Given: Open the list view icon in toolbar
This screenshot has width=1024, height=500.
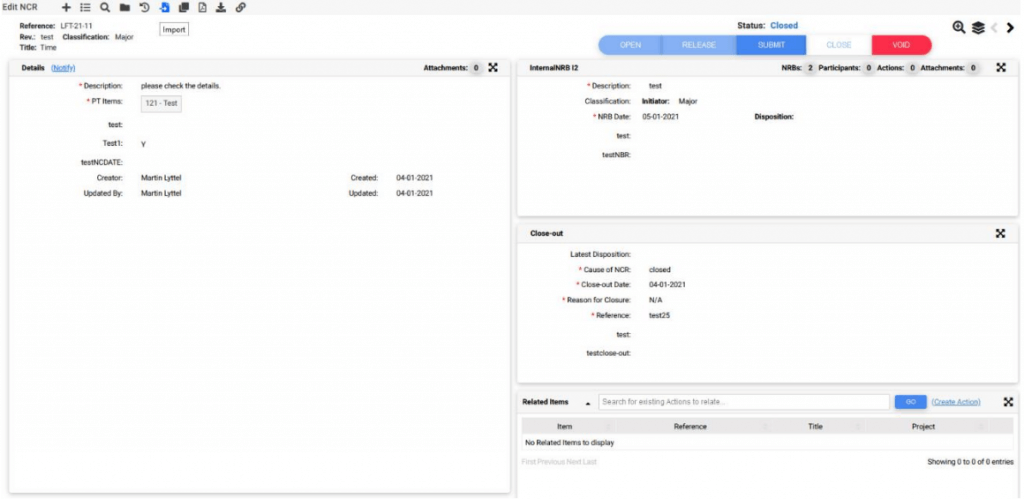Looking at the screenshot, I should pos(85,7).
